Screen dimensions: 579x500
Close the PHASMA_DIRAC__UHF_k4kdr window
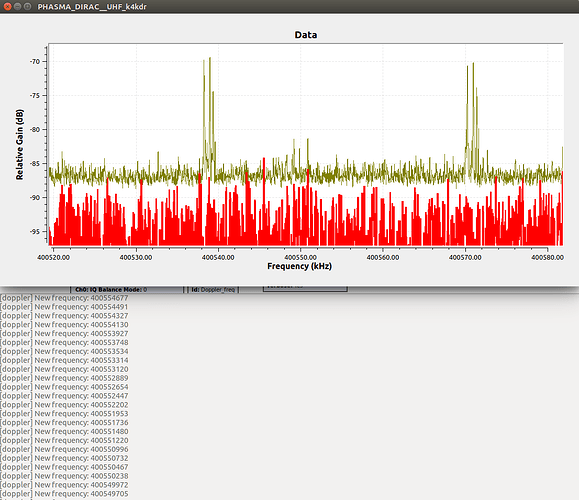pos(7,6)
